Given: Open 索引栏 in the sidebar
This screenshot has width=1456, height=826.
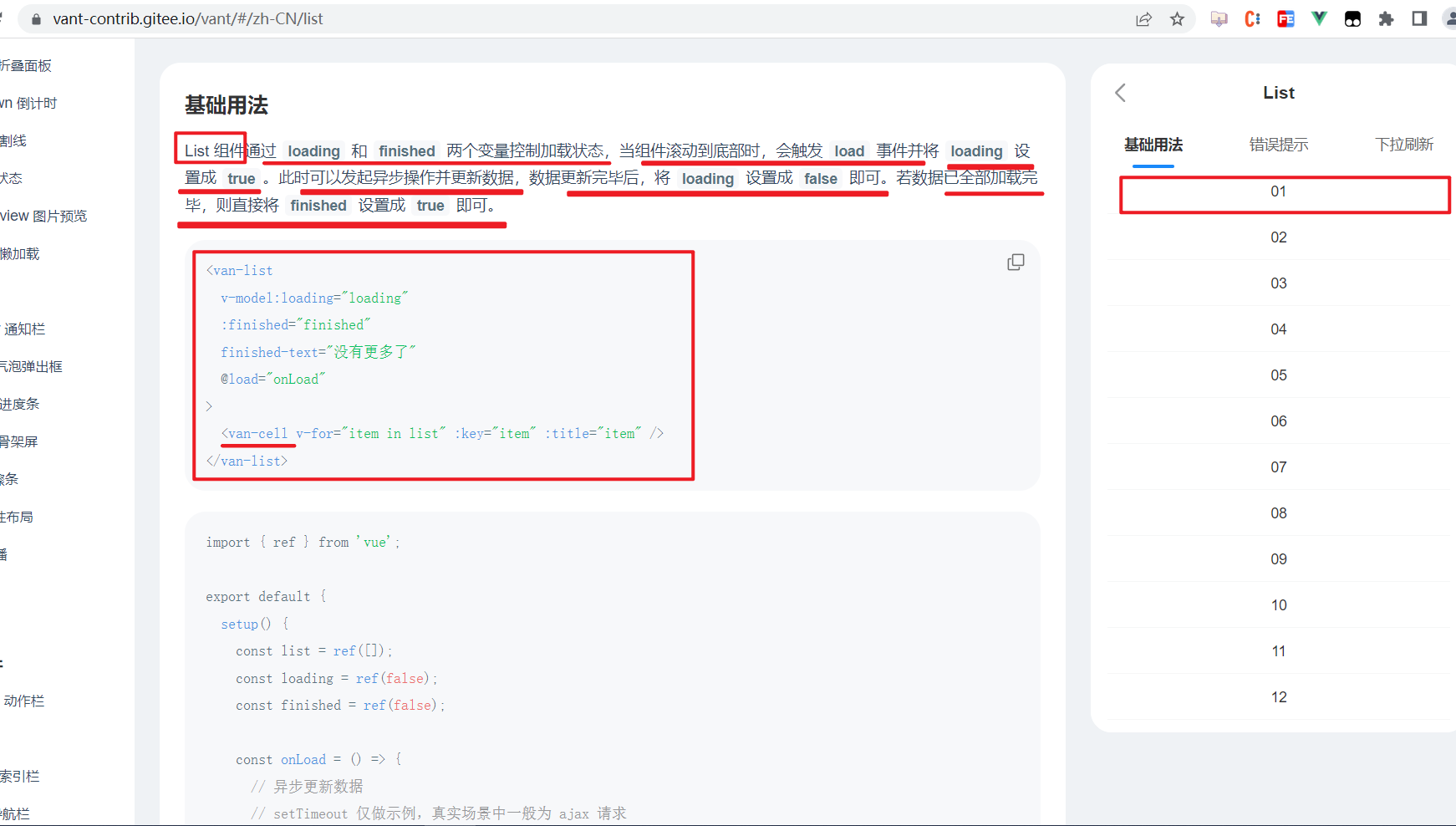Looking at the screenshot, I should coord(20,776).
